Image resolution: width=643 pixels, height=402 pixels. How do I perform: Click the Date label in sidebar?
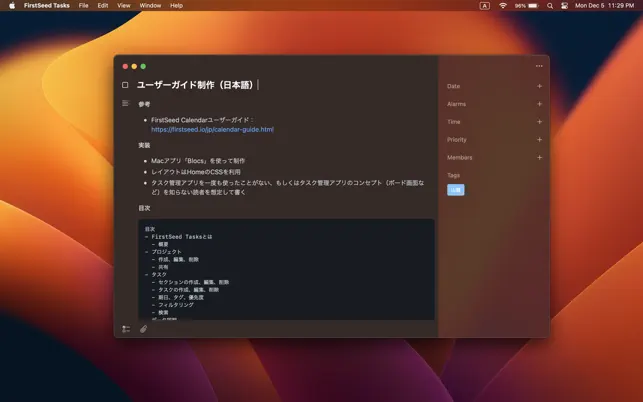pos(454,86)
